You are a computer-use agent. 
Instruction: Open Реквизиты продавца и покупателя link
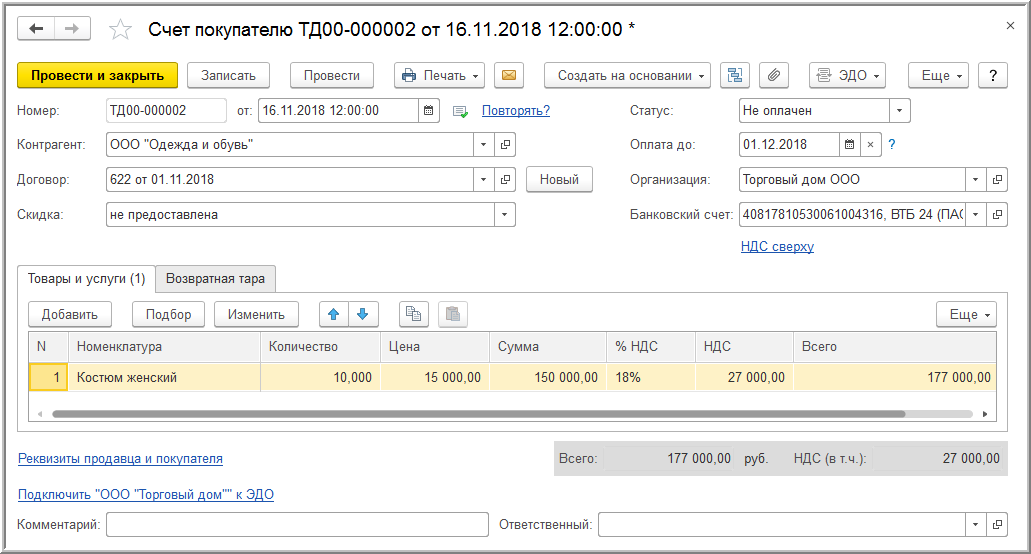tap(120, 459)
